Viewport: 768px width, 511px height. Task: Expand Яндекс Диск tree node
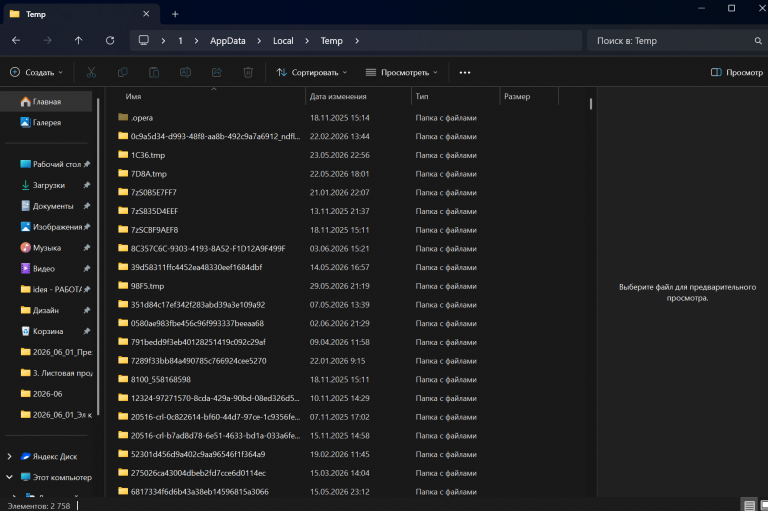point(9,457)
